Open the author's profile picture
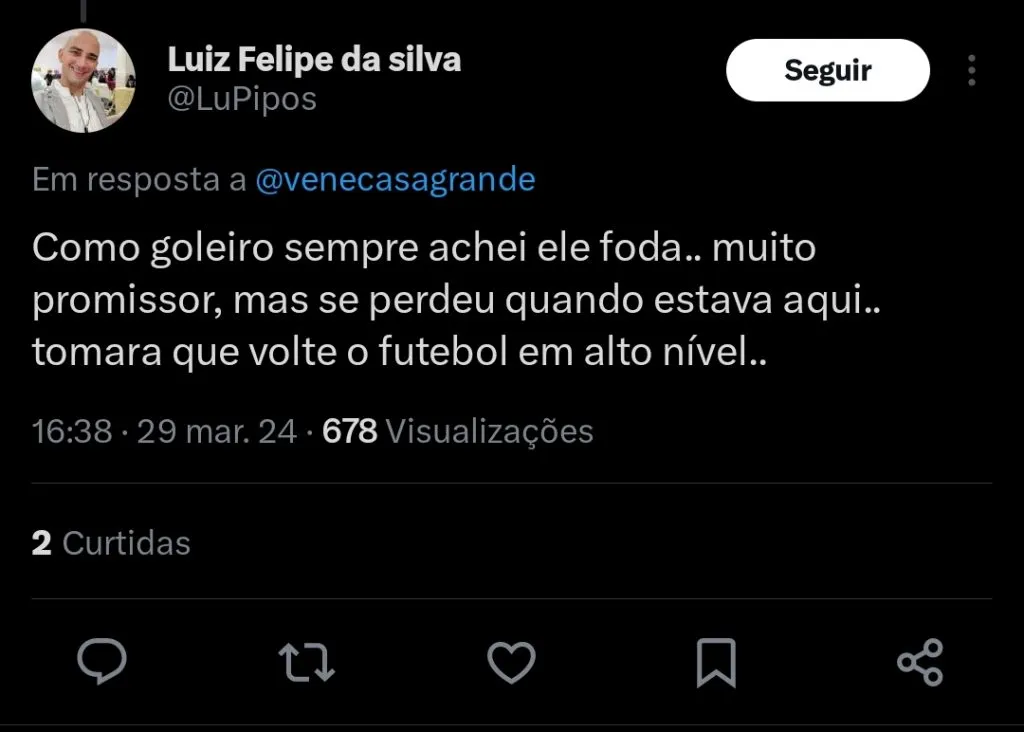The width and height of the screenshot is (1024, 732). coord(84,81)
